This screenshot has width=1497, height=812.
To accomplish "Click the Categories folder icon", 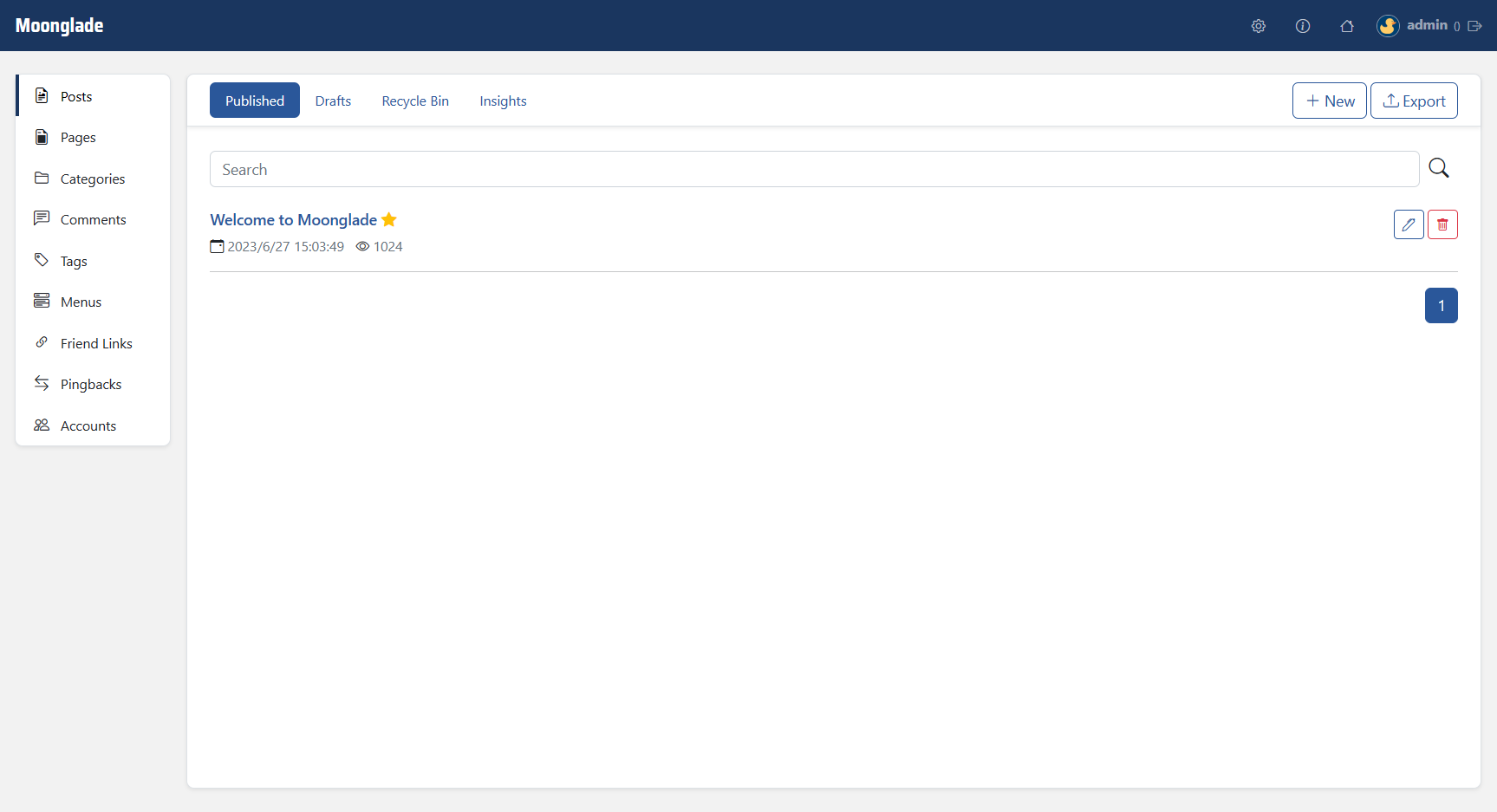I will (42, 178).
